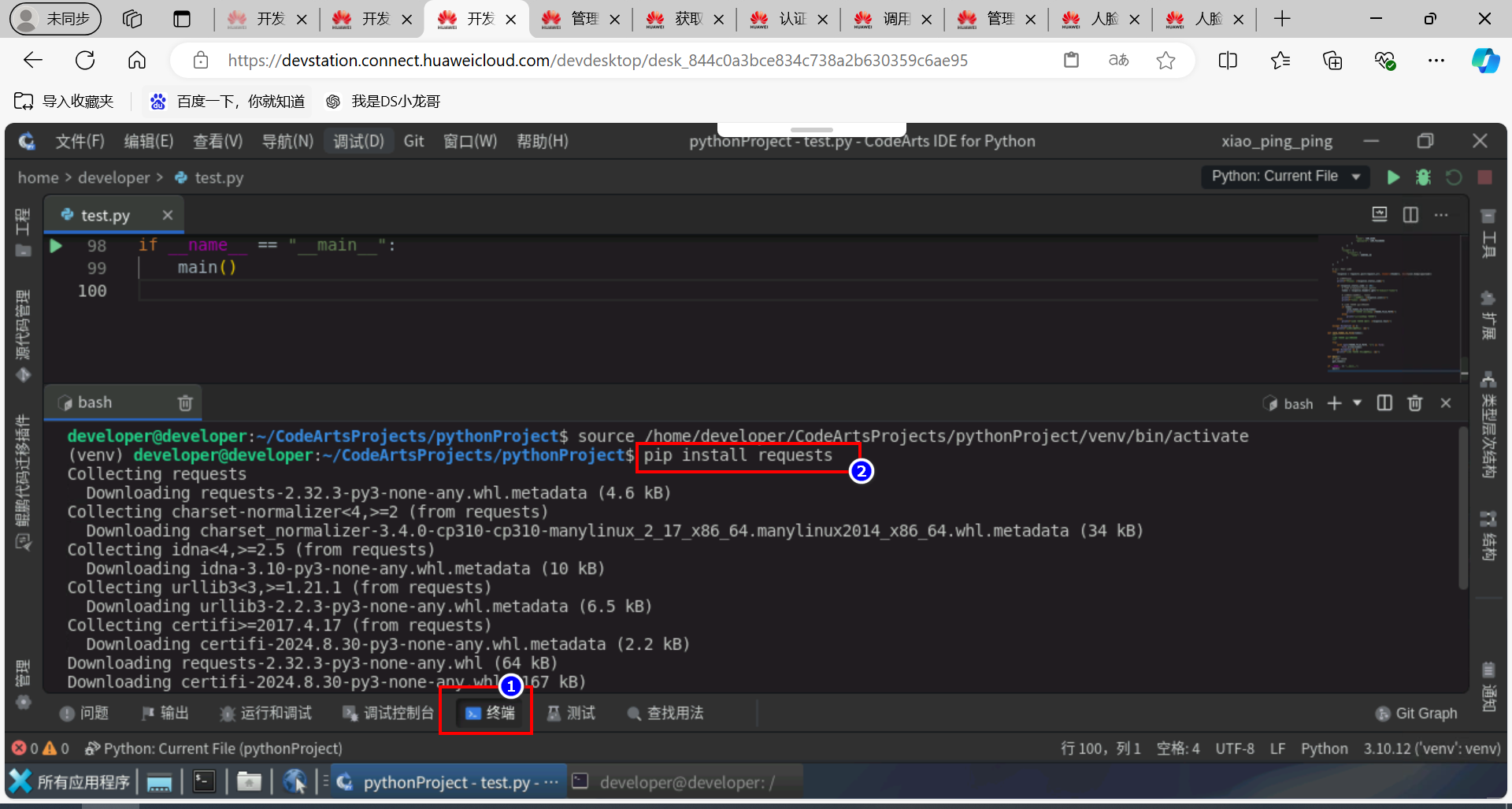This screenshot has height=809, width=1512.
Task: Split the terminal pane
Action: [1385, 403]
